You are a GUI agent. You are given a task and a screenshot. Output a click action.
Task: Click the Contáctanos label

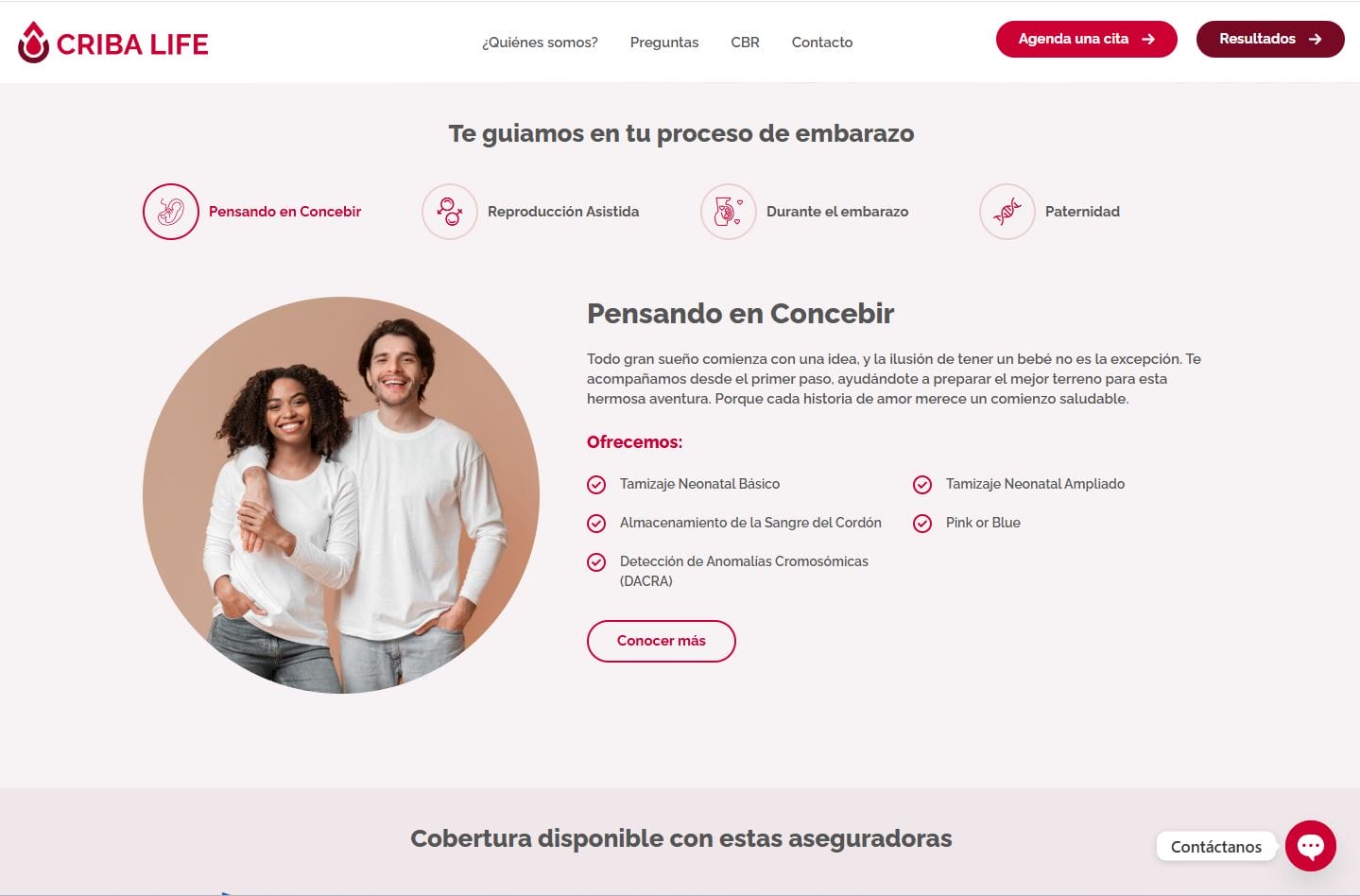[x=1216, y=847]
